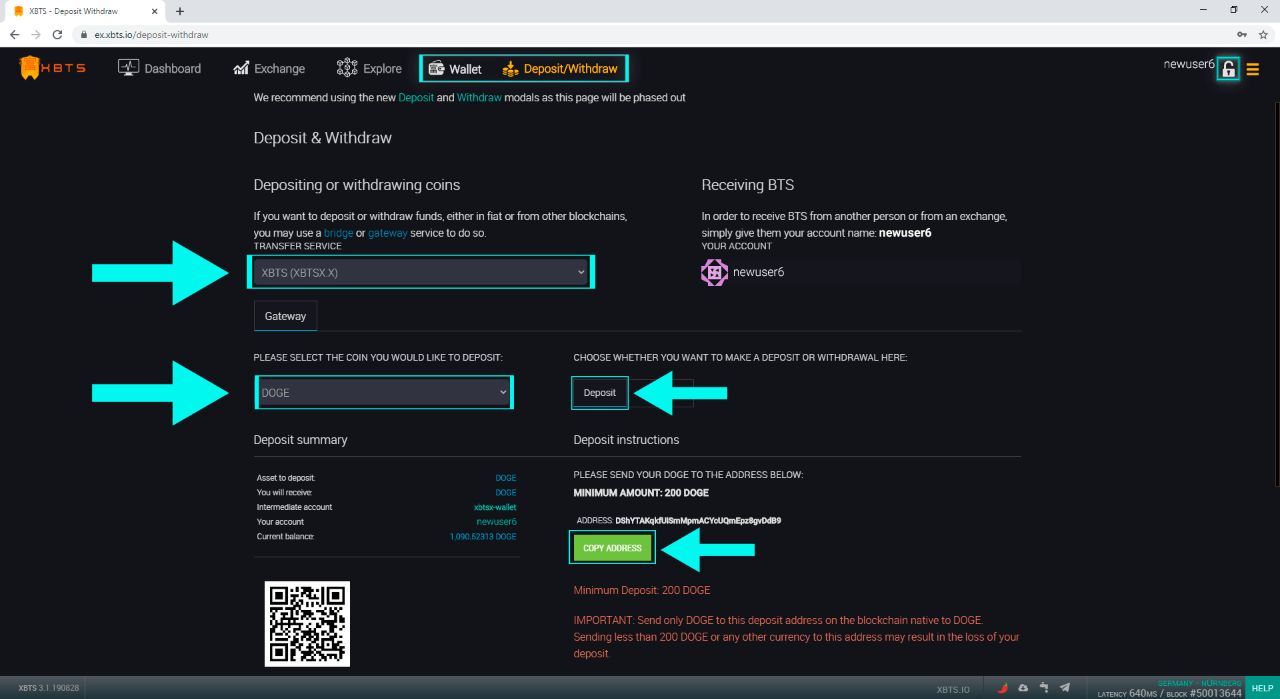Select the Gateway tab
Screen dimensions: 1280x699
click(x=285, y=316)
